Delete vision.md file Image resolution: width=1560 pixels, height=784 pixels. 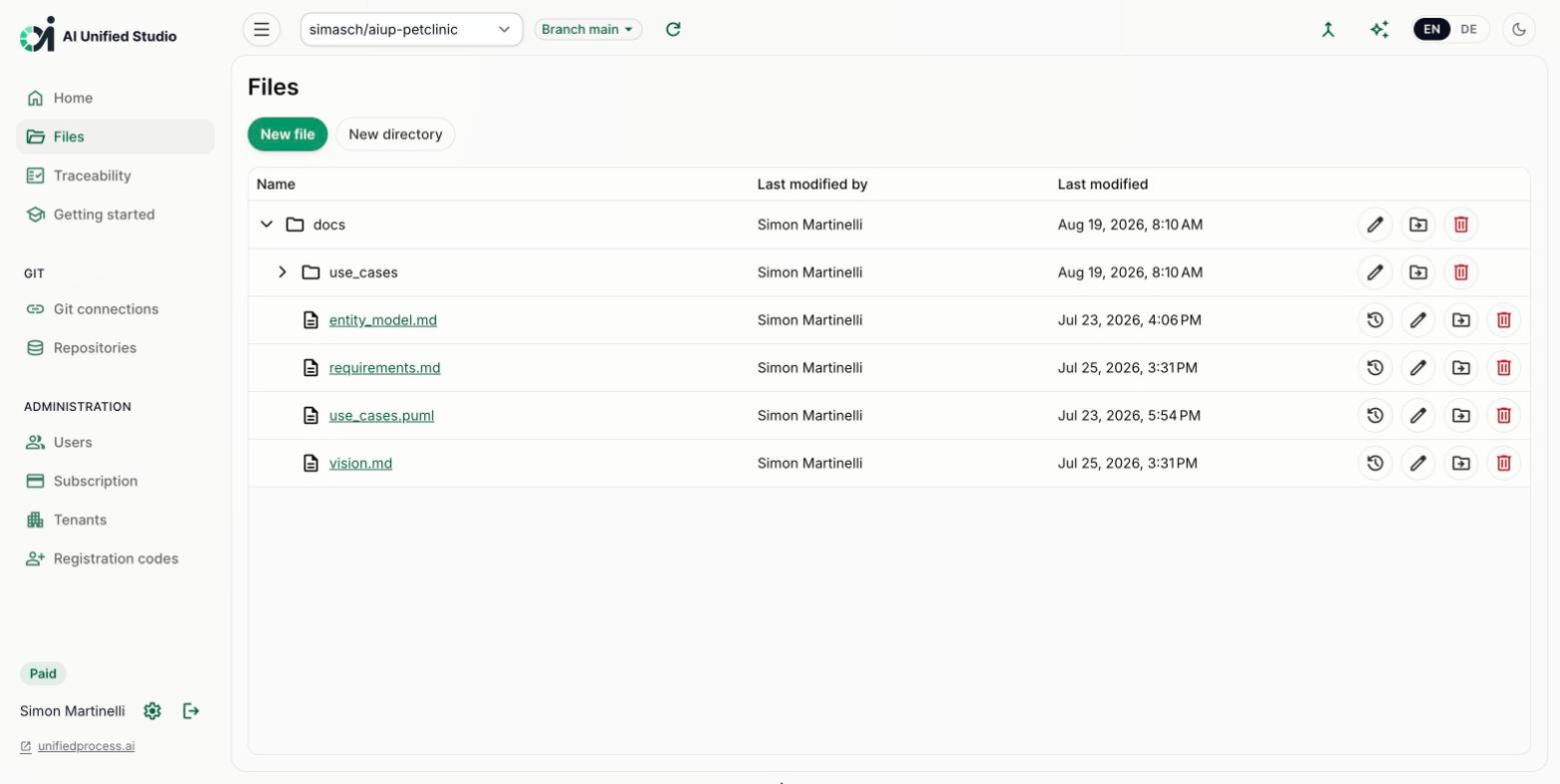pyautogui.click(x=1504, y=463)
